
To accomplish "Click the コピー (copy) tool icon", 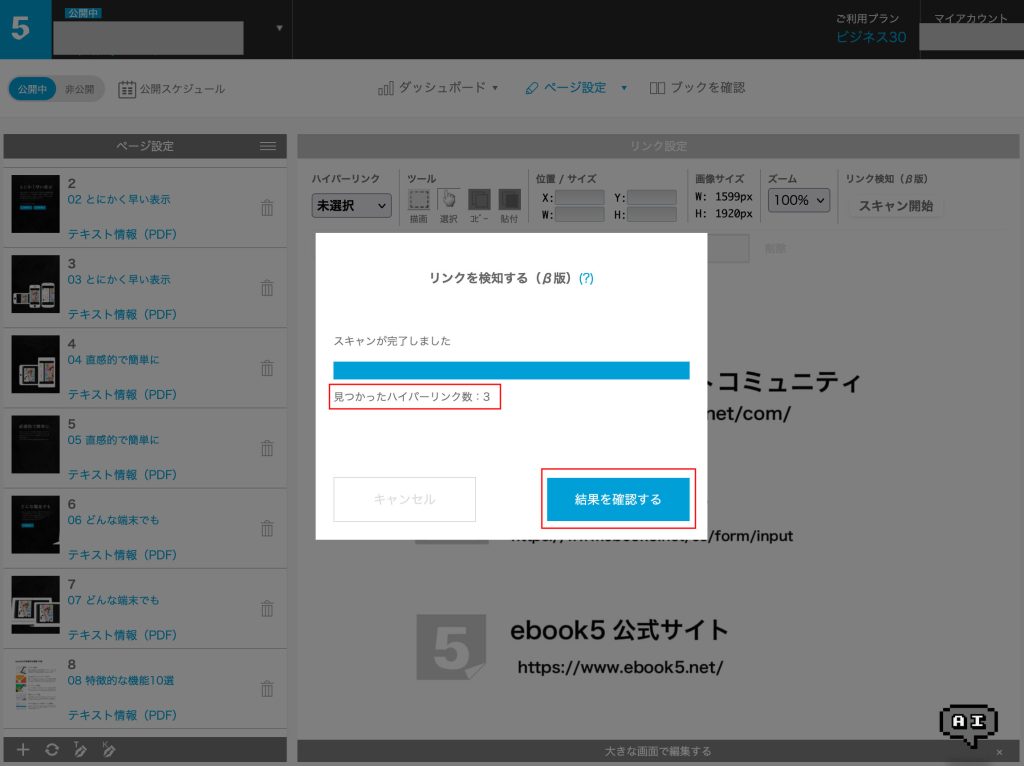I will [x=480, y=201].
